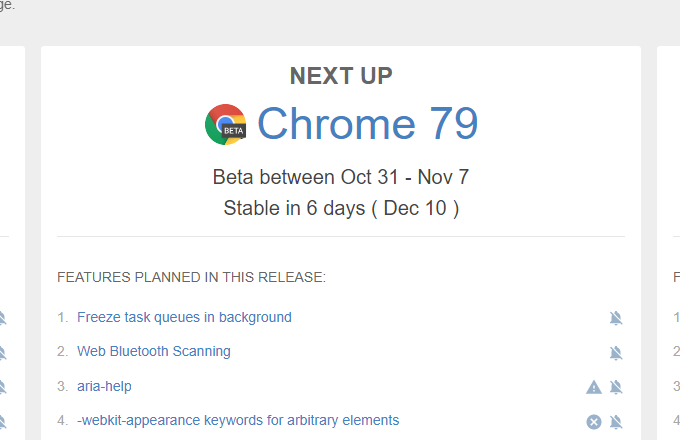Toggle notification bell for Freeze task queues
The height and width of the screenshot is (440, 680).
[x=616, y=318]
